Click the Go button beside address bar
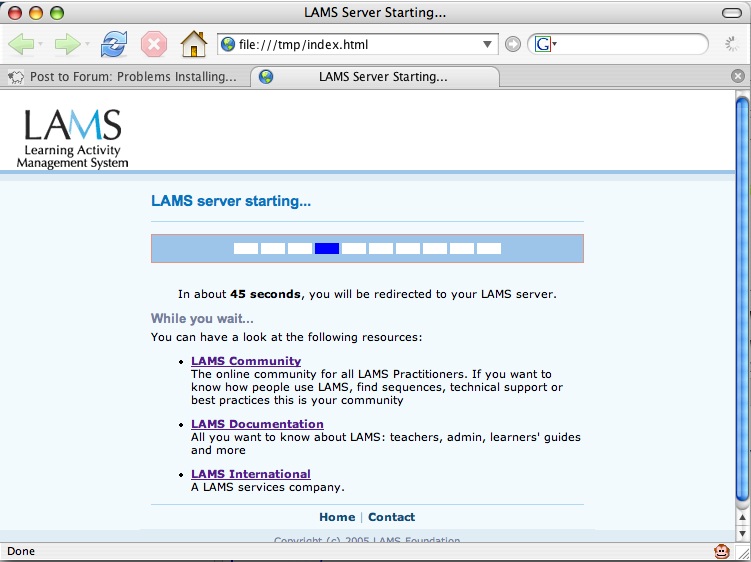 click(513, 44)
